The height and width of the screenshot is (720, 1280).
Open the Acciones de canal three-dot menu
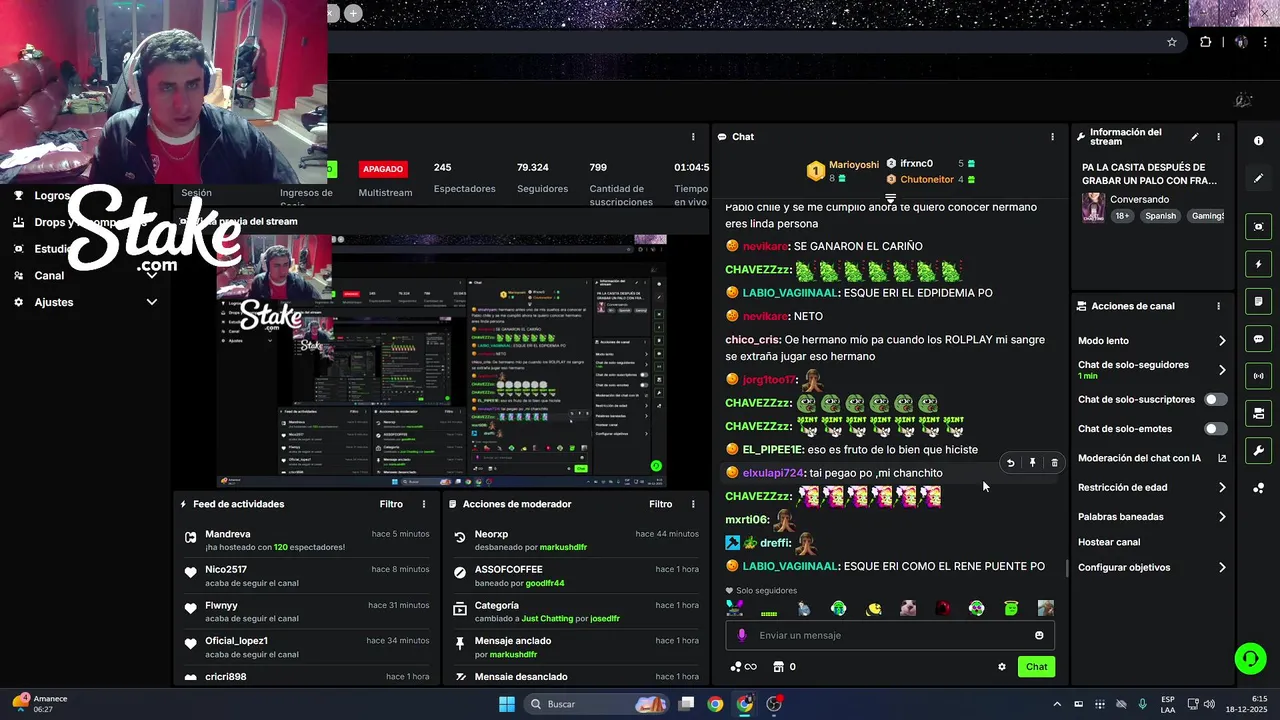tap(1218, 306)
